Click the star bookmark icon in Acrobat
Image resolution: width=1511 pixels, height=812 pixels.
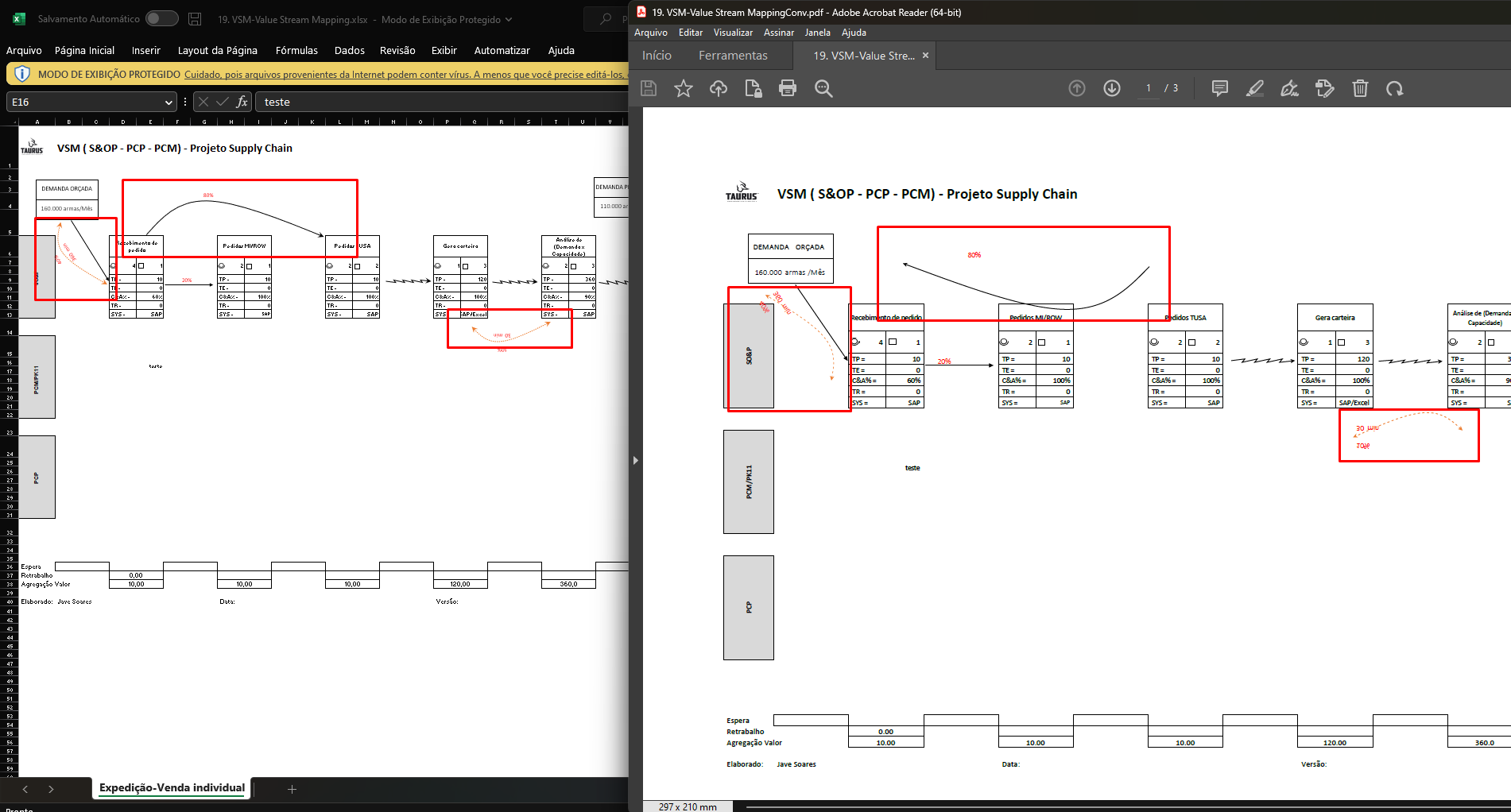click(x=684, y=88)
